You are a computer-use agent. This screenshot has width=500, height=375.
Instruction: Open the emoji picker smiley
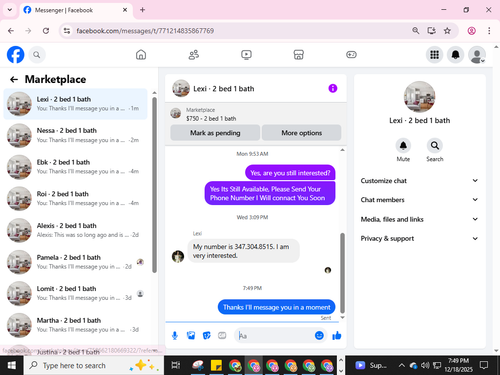pyautogui.click(x=319, y=335)
